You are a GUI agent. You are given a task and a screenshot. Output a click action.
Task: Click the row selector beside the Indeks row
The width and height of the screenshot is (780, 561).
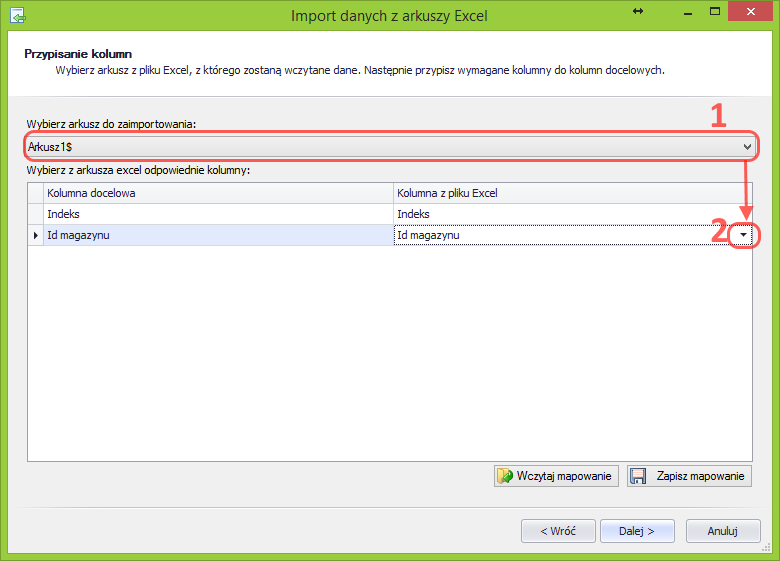[36, 214]
